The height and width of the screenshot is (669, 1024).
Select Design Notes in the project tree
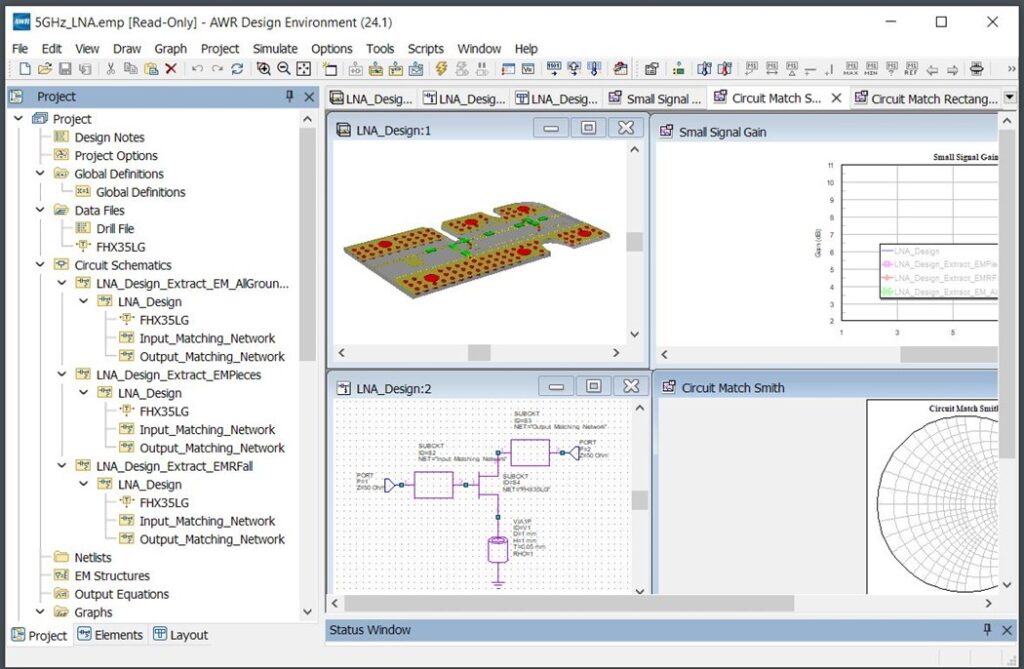coord(109,137)
